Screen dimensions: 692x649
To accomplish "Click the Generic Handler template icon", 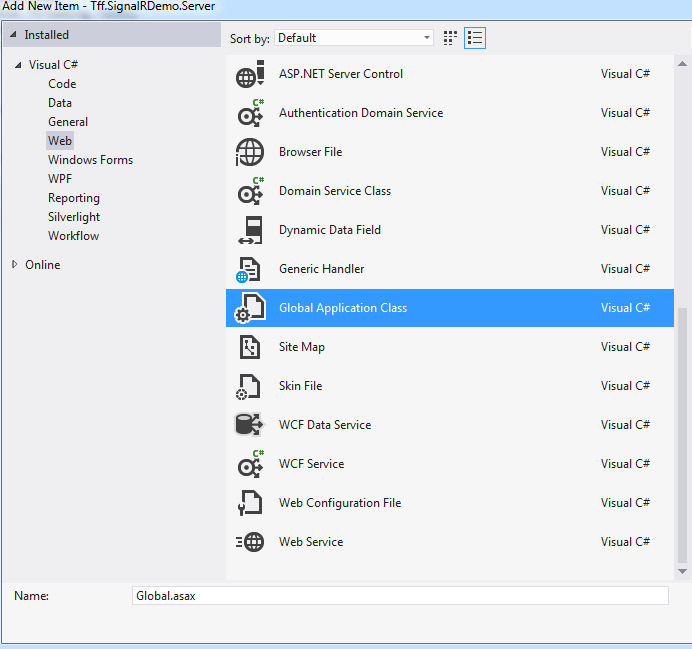I will (x=249, y=269).
